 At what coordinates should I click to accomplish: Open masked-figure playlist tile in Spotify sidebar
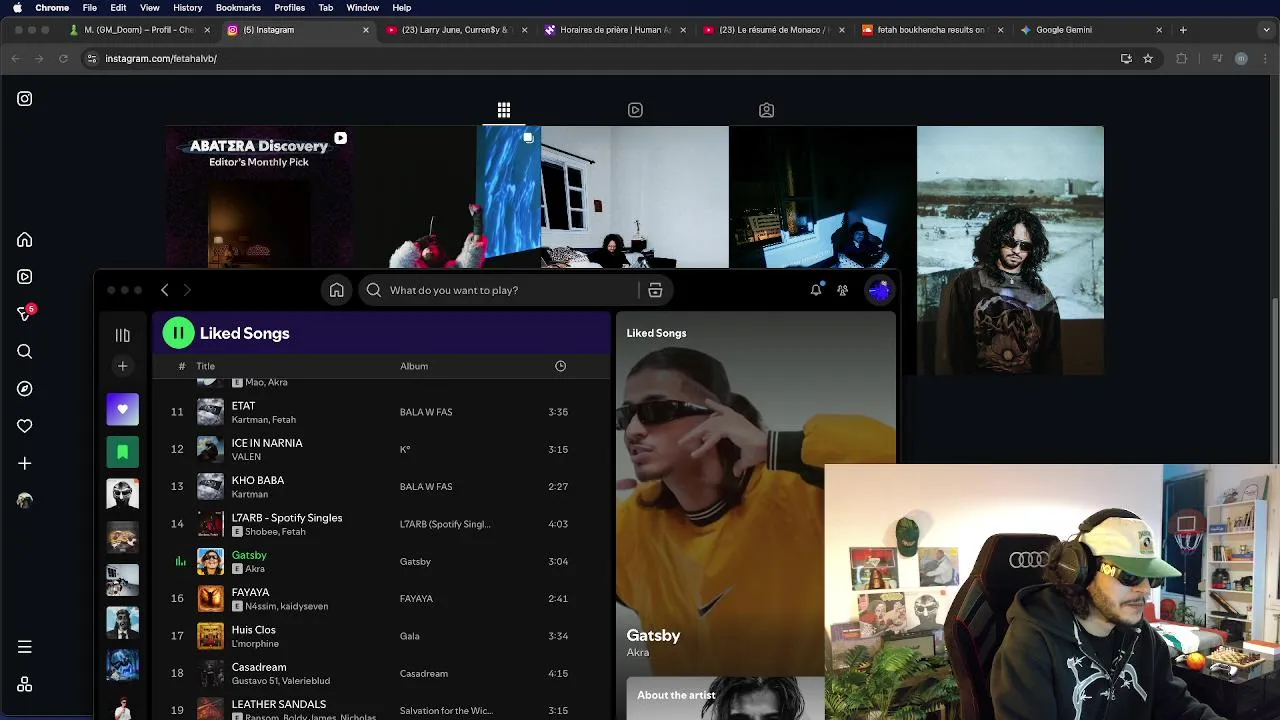[x=123, y=494]
